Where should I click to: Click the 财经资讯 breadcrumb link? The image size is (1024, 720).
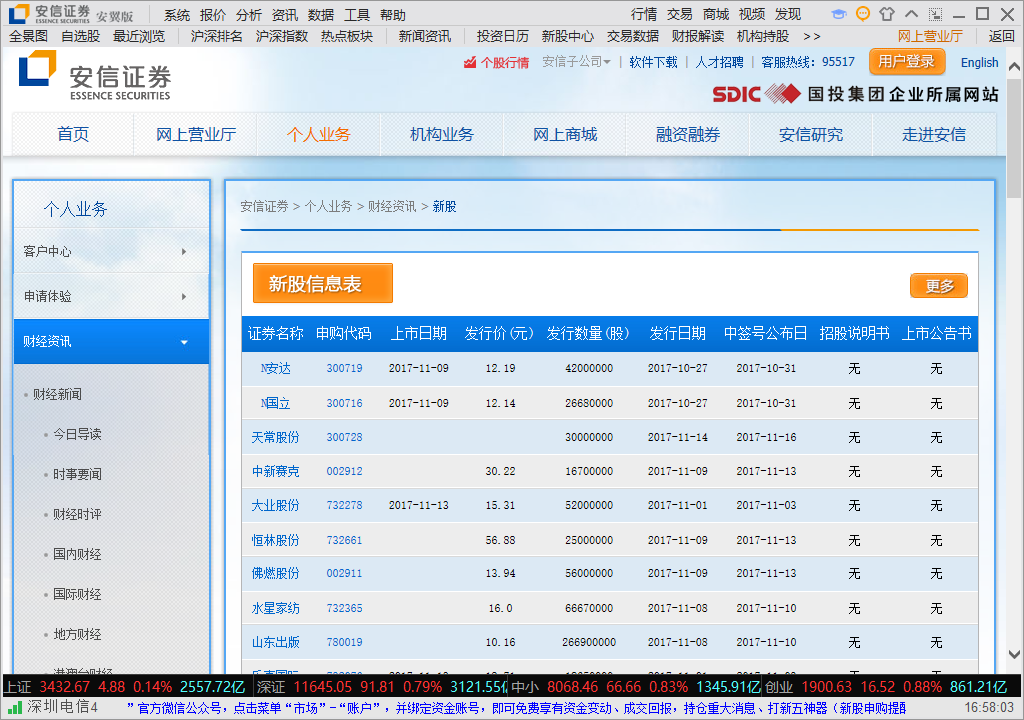tap(392, 206)
